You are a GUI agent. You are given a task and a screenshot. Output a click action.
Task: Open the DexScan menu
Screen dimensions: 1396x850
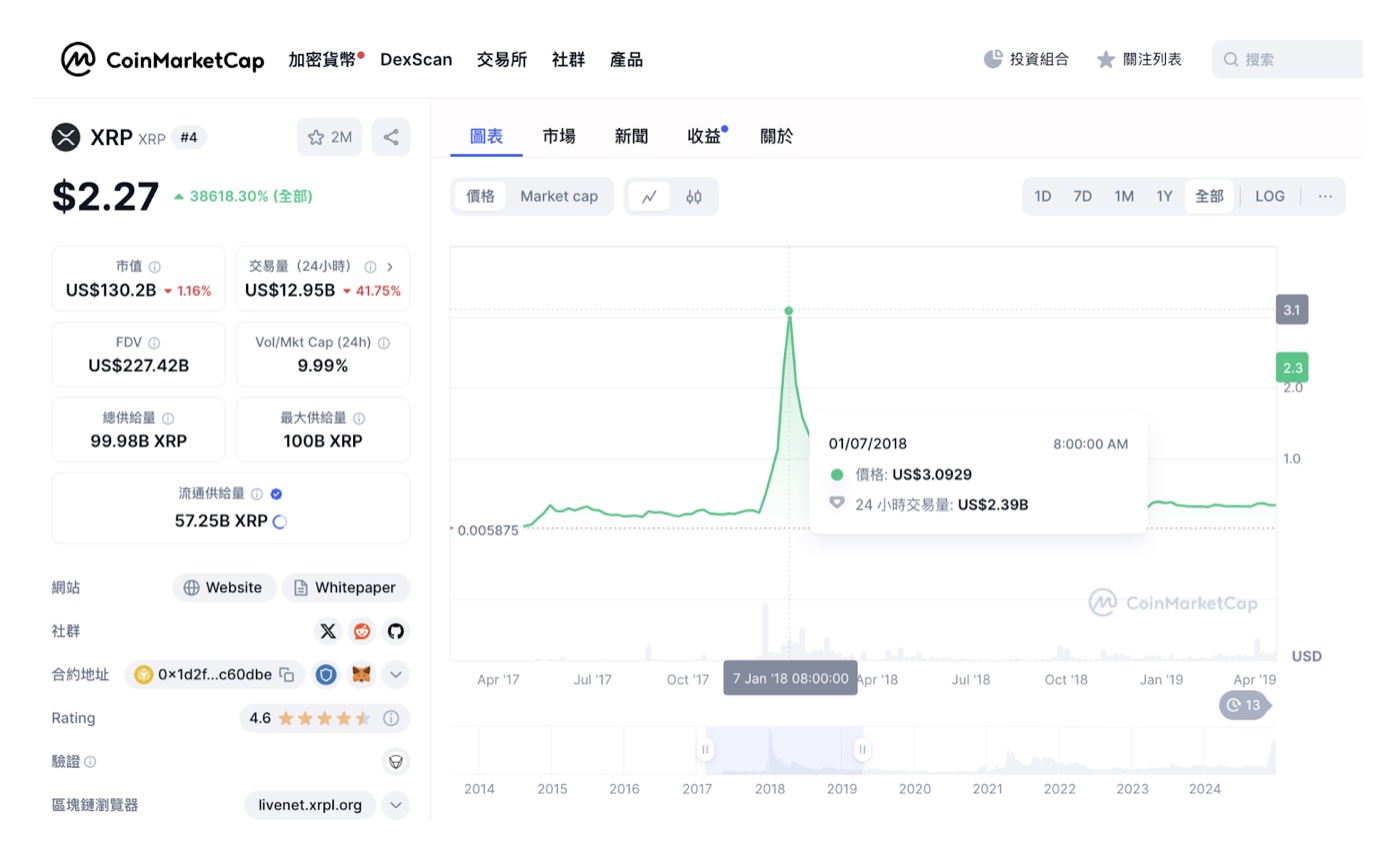(416, 59)
